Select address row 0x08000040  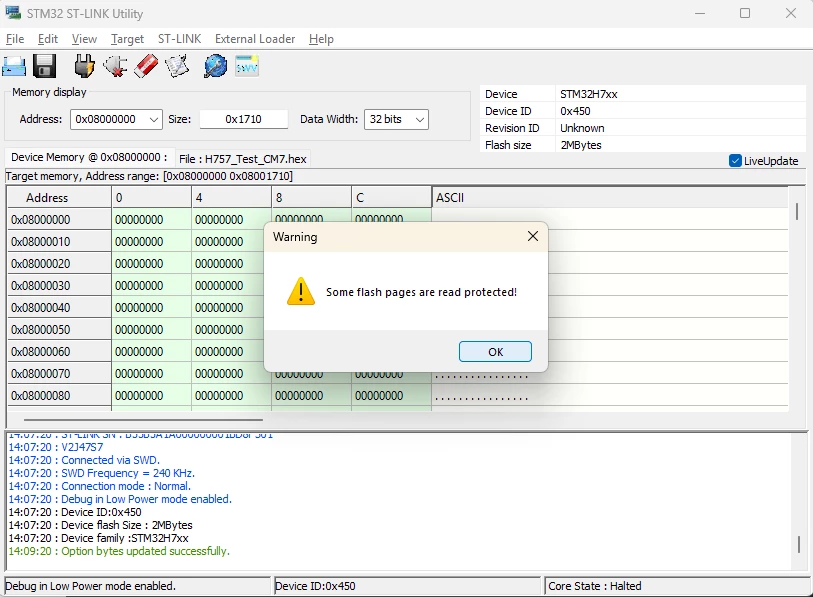click(59, 308)
